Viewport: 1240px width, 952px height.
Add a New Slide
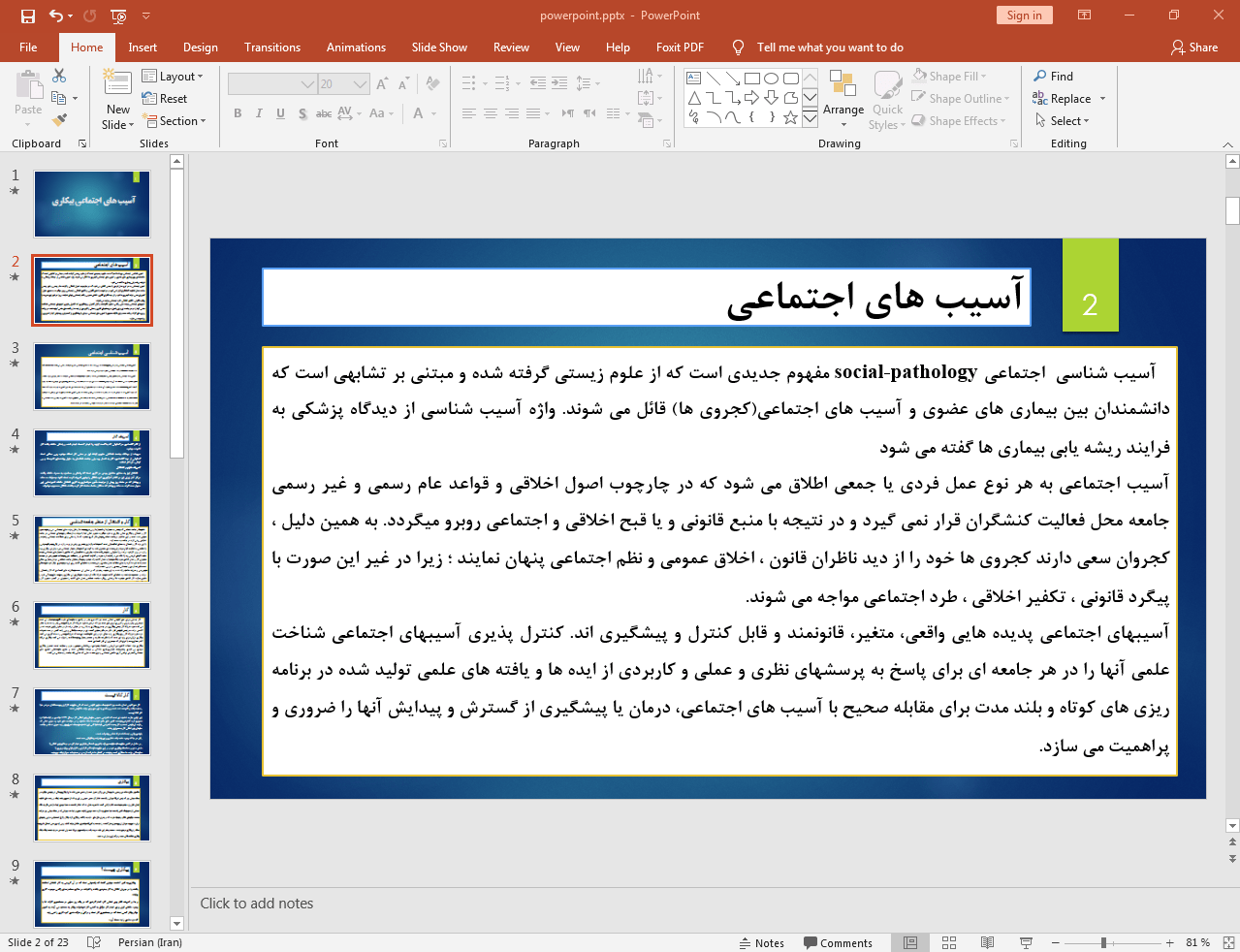(118, 99)
